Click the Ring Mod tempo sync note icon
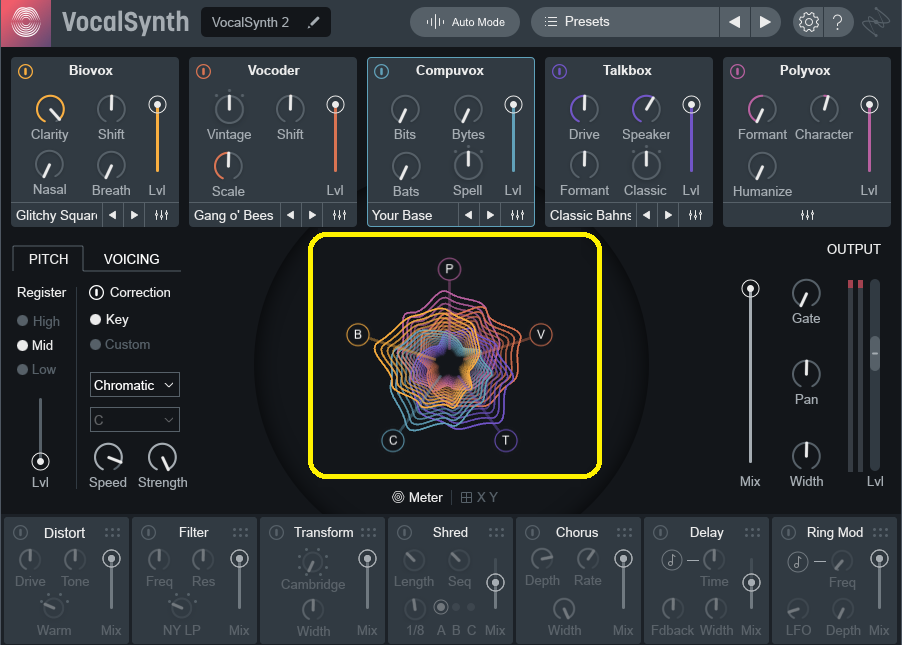This screenshot has height=645, width=903. (x=798, y=561)
